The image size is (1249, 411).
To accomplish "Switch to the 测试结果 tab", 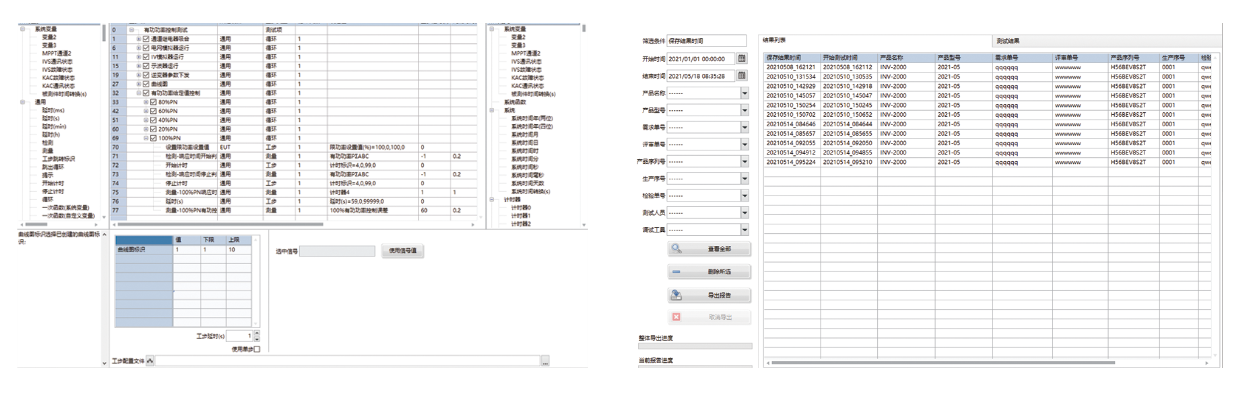I will point(1015,40).
